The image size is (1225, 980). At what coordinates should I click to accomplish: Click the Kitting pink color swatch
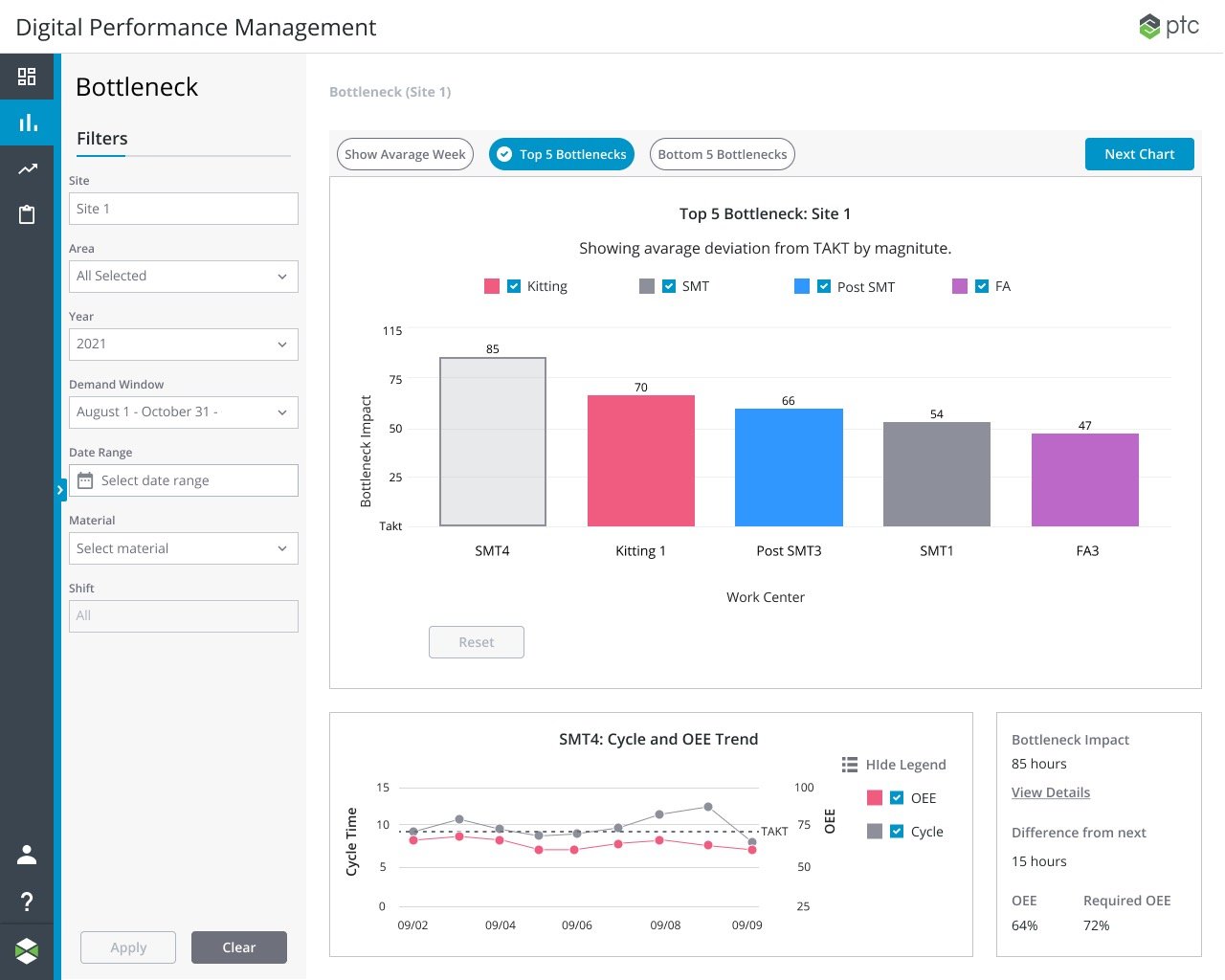tap(492, 286)
